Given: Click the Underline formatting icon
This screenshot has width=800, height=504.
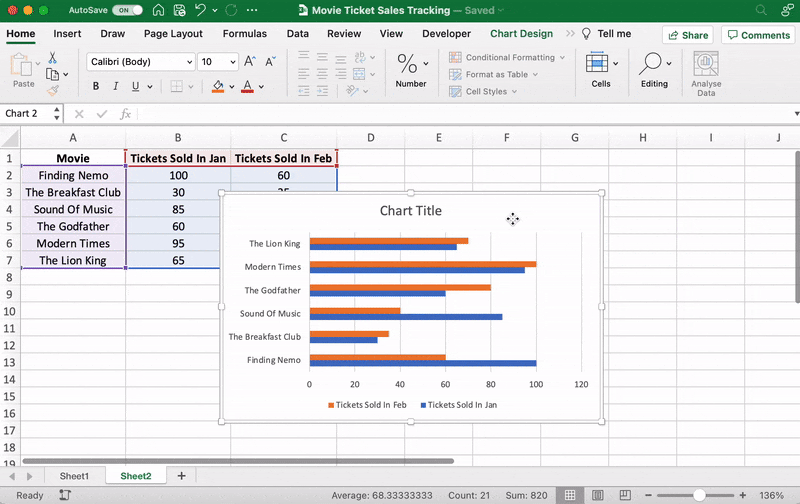Looking at the screenshot, I should pyautogui.click(x=136, y=86).
